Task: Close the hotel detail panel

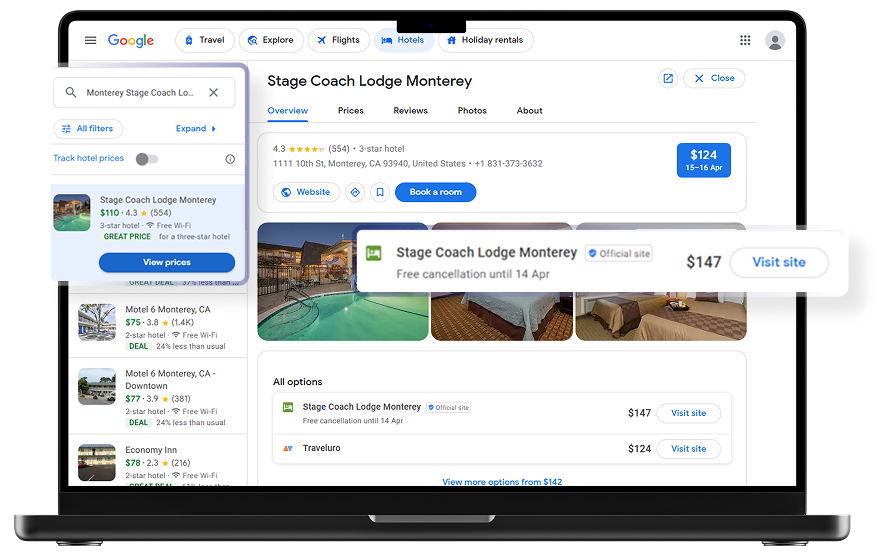Action: tap(714, 79)
